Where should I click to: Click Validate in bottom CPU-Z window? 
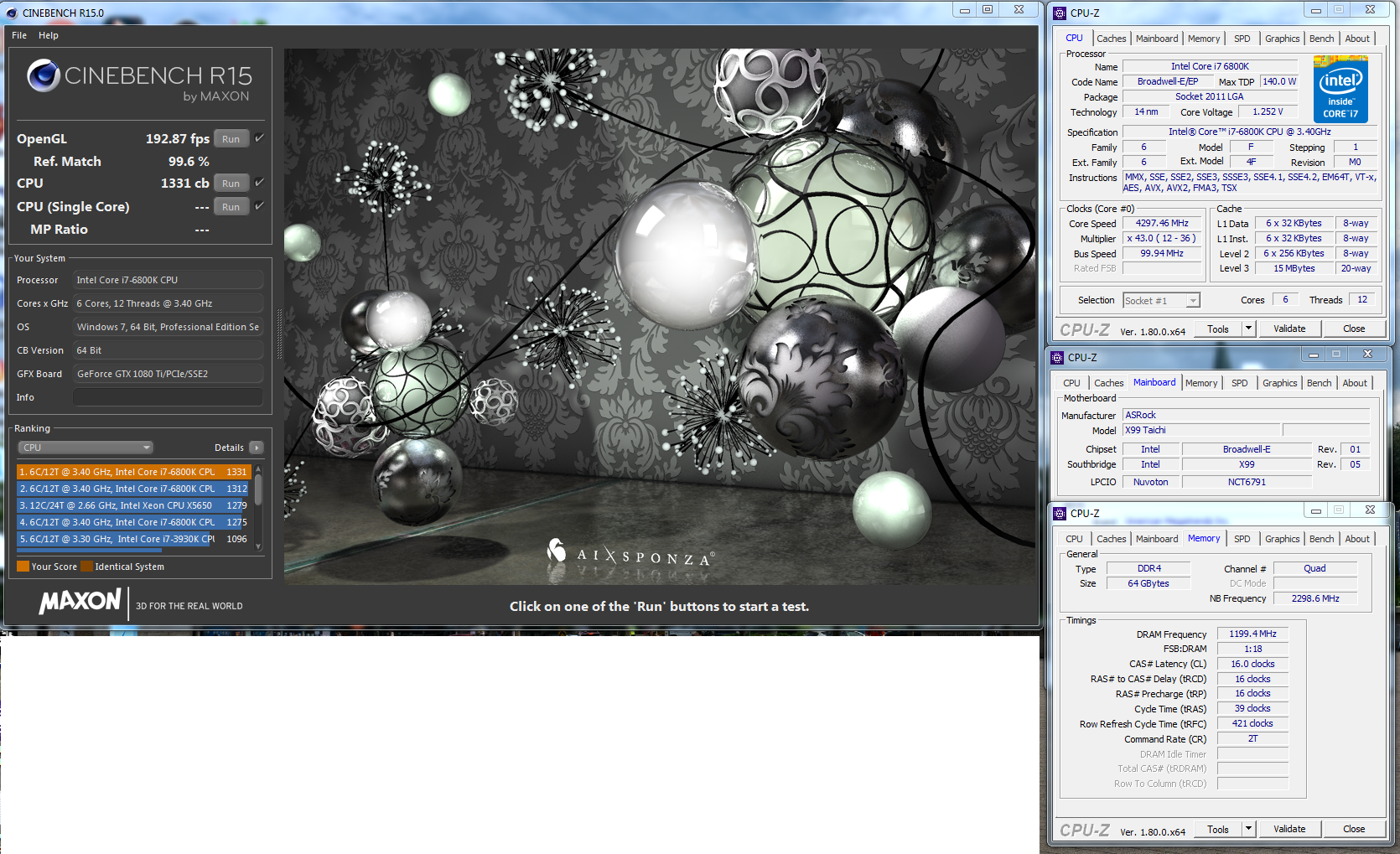pos(1289,829)
